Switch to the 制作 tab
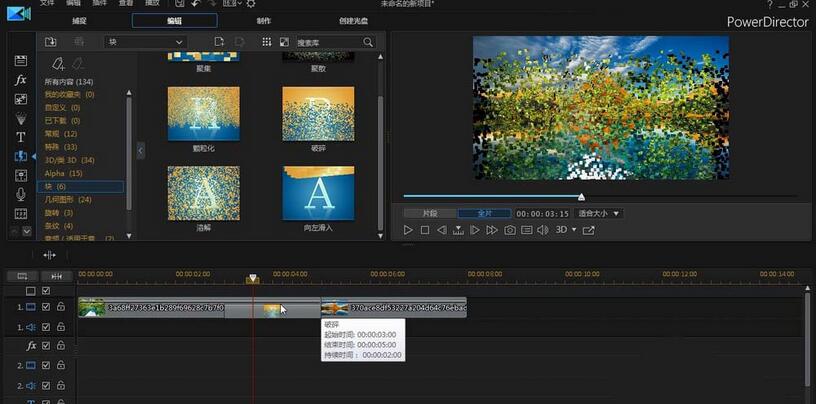The height and width of the screenshot is (404, 817). pyautogui.click(x=263, y=20)
